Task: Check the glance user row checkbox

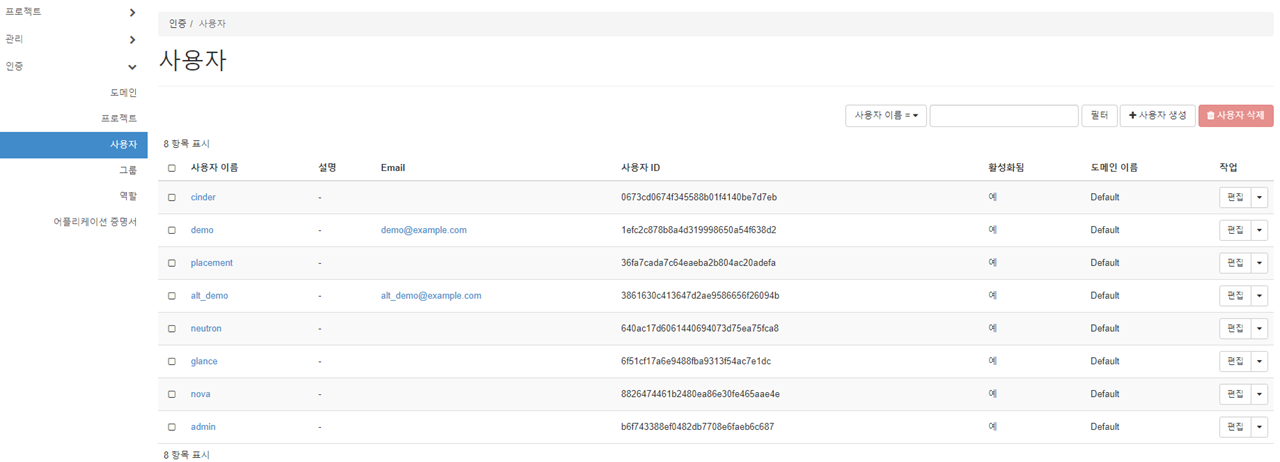Action: pos(172,362)
